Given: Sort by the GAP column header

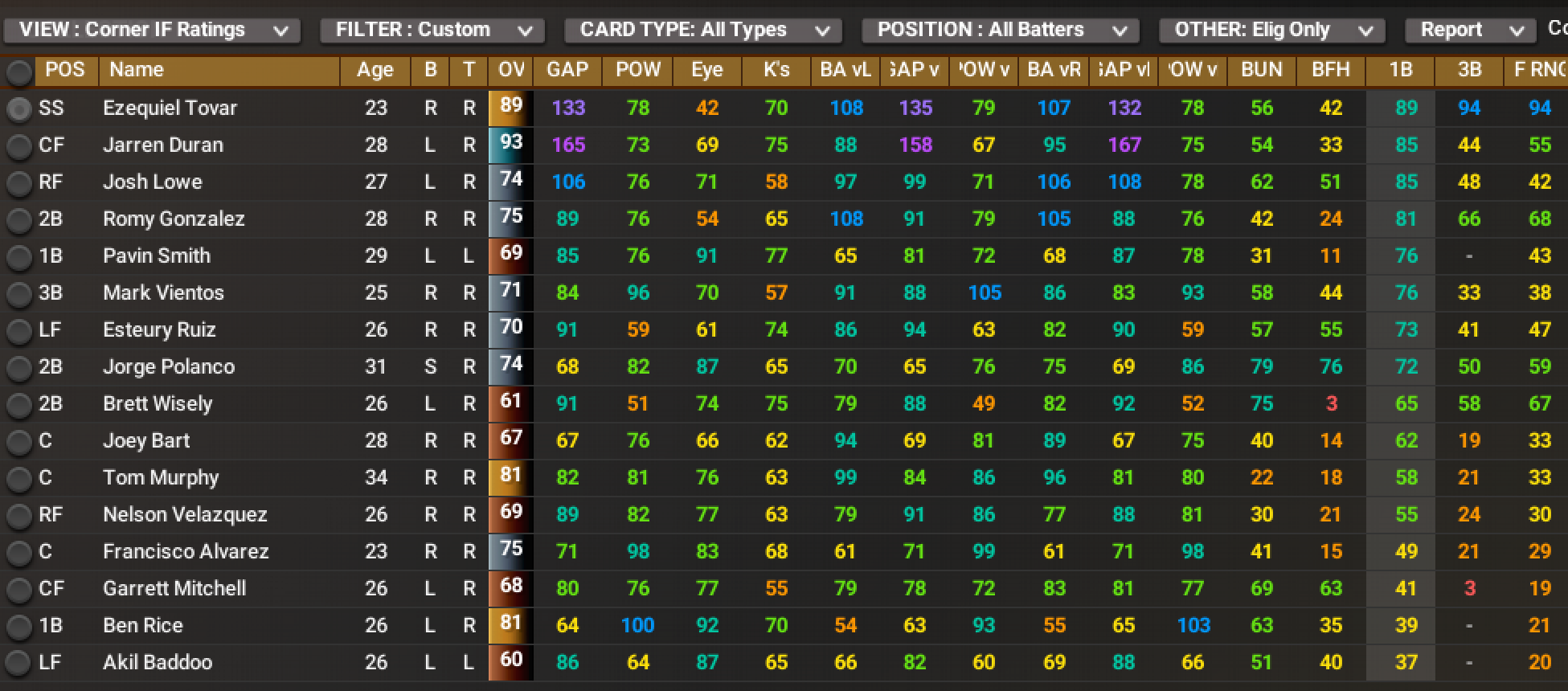Looking at the screenshot, I should point(567,70).
